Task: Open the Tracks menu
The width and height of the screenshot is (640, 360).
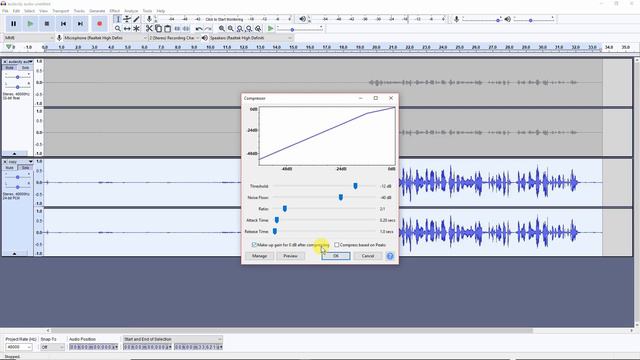Action: pyautogui.click(x=79, y=11)
